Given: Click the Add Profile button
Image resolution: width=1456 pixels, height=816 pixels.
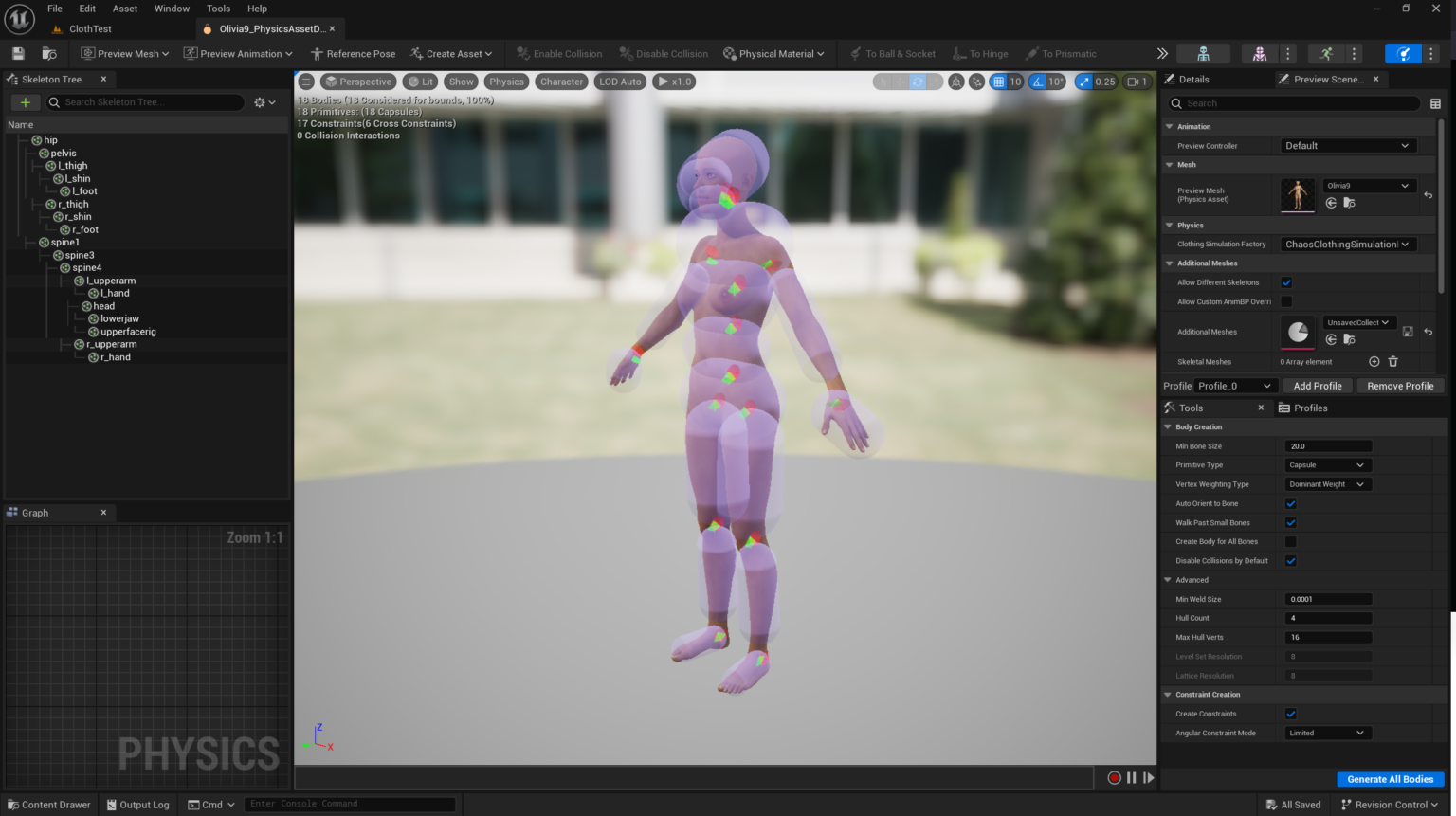Looking at the screenshot, I should (x=1318, y=385).
